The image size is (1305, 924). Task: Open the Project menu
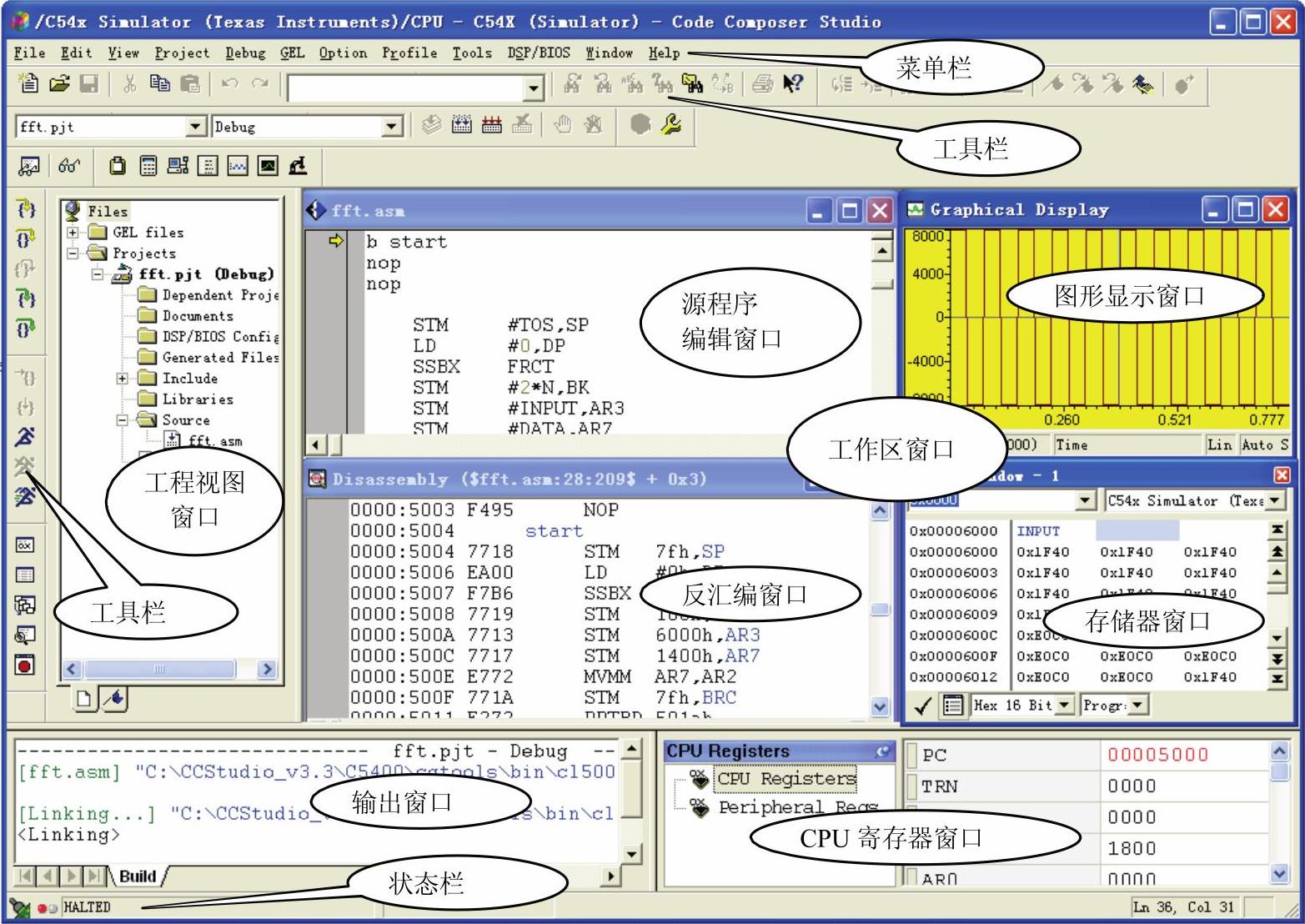183,53
